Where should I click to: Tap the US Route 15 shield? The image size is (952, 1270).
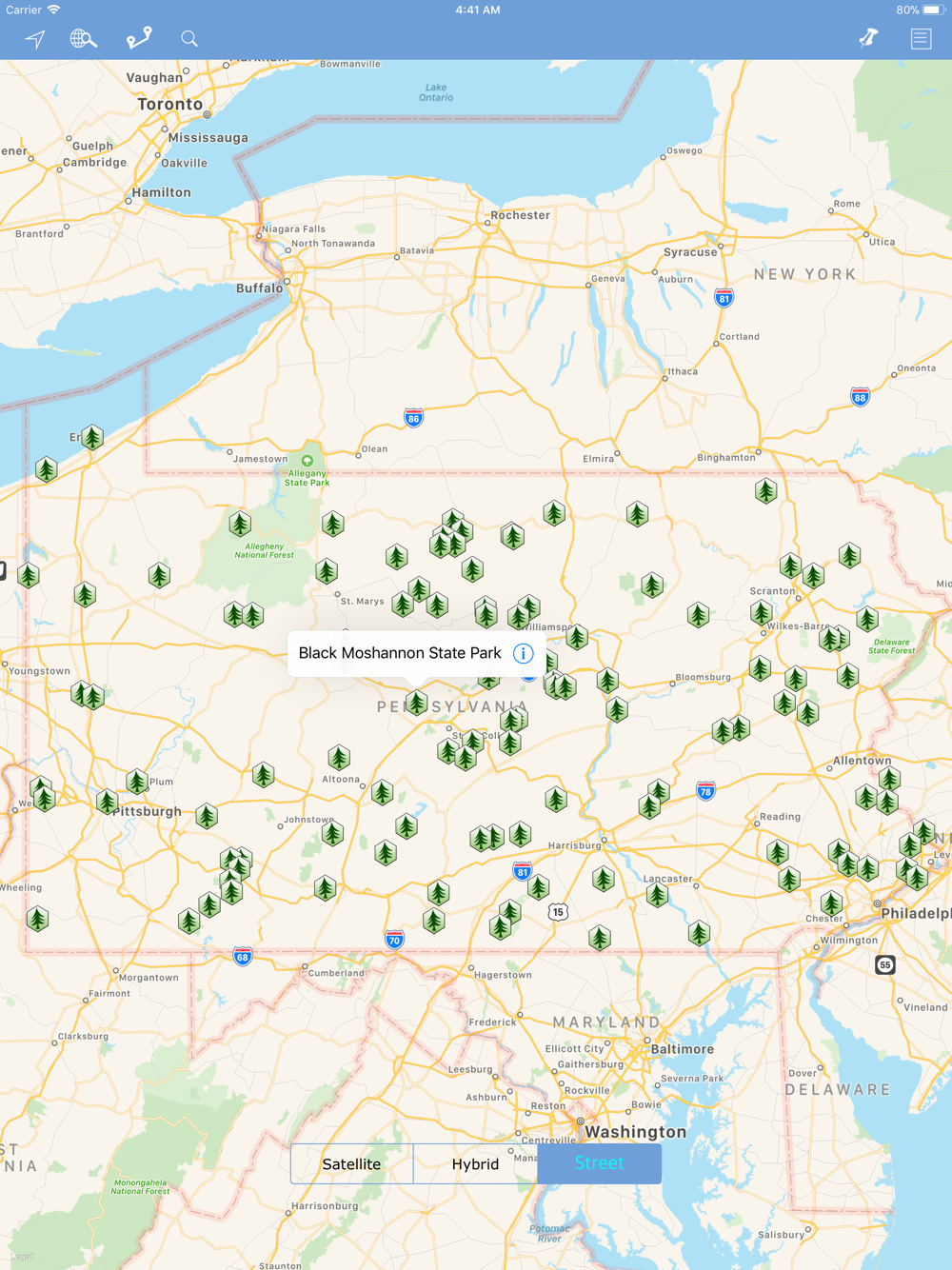(558, 912)
